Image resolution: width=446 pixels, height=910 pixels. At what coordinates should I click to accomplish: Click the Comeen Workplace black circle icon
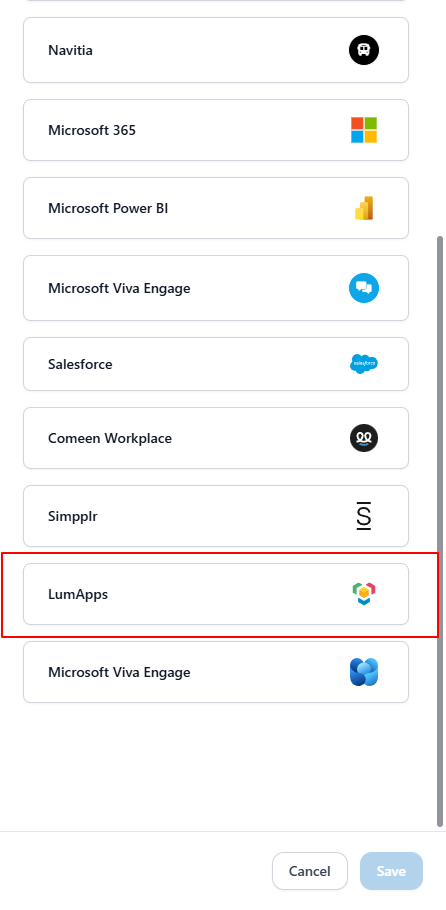(364, 438)
